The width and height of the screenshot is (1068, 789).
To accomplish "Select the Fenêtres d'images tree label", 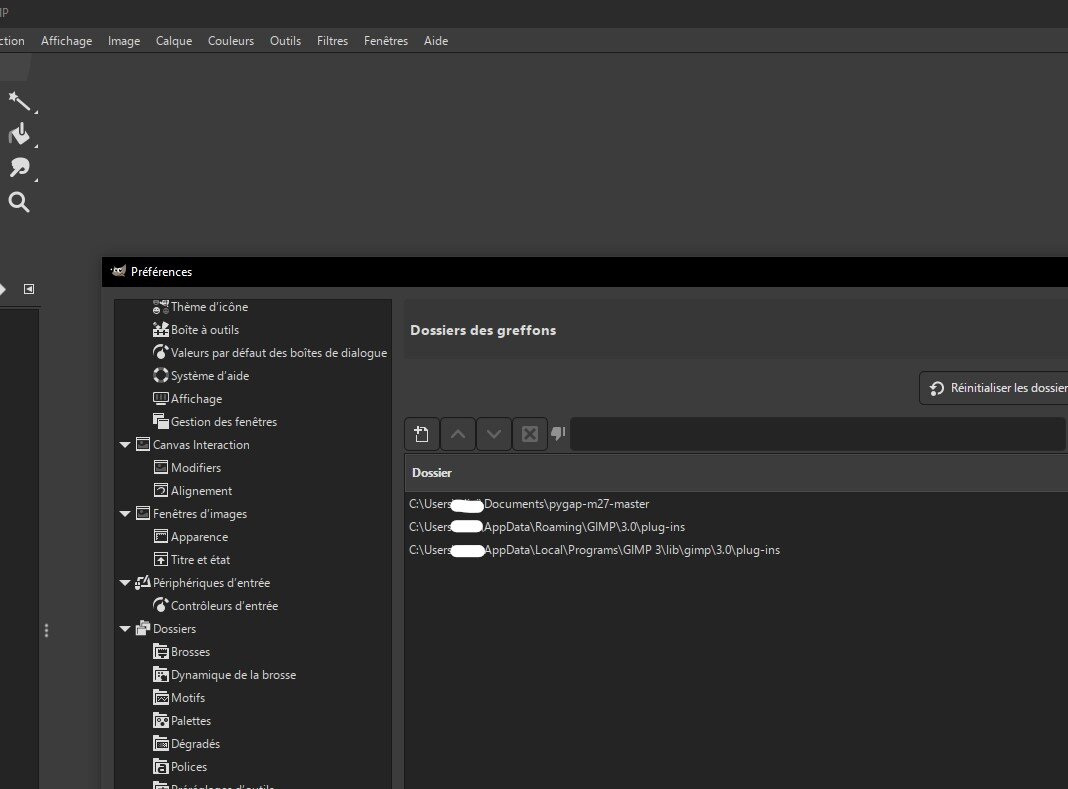I will [x=200, y=514].
